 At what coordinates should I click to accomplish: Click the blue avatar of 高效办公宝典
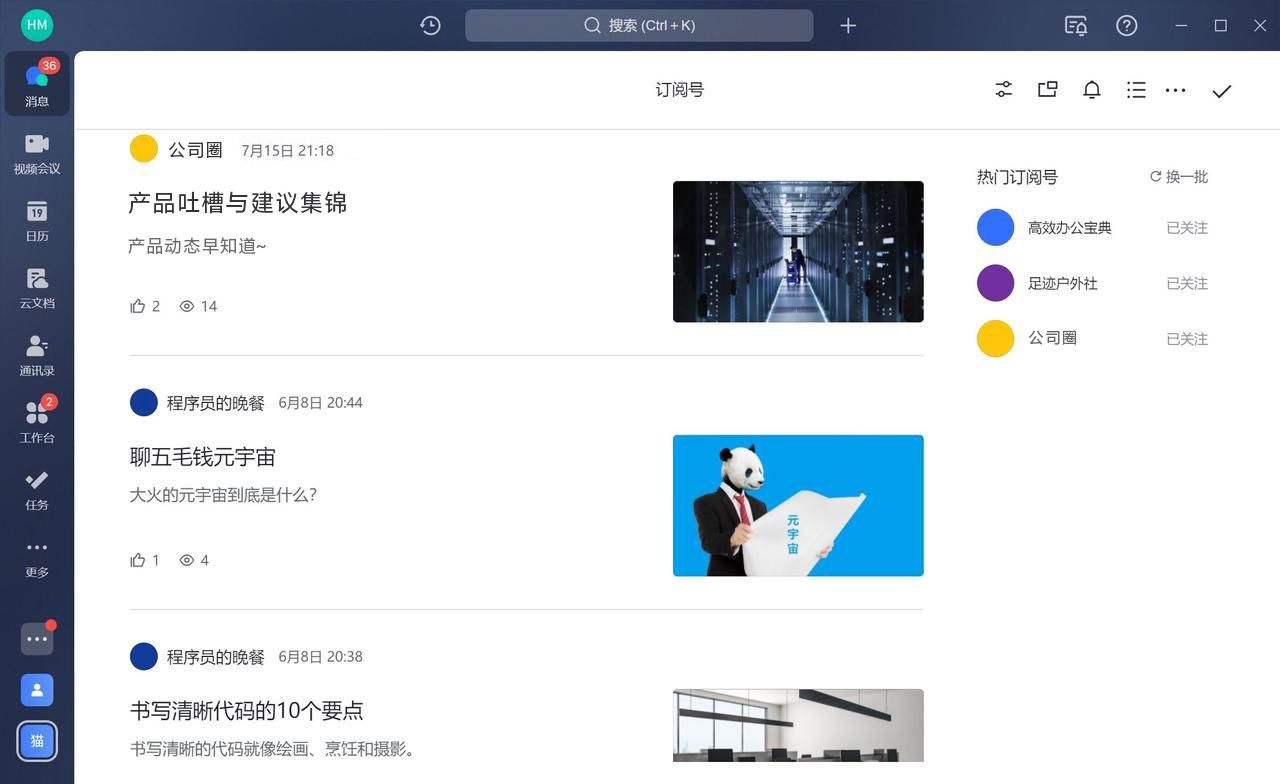995,228
